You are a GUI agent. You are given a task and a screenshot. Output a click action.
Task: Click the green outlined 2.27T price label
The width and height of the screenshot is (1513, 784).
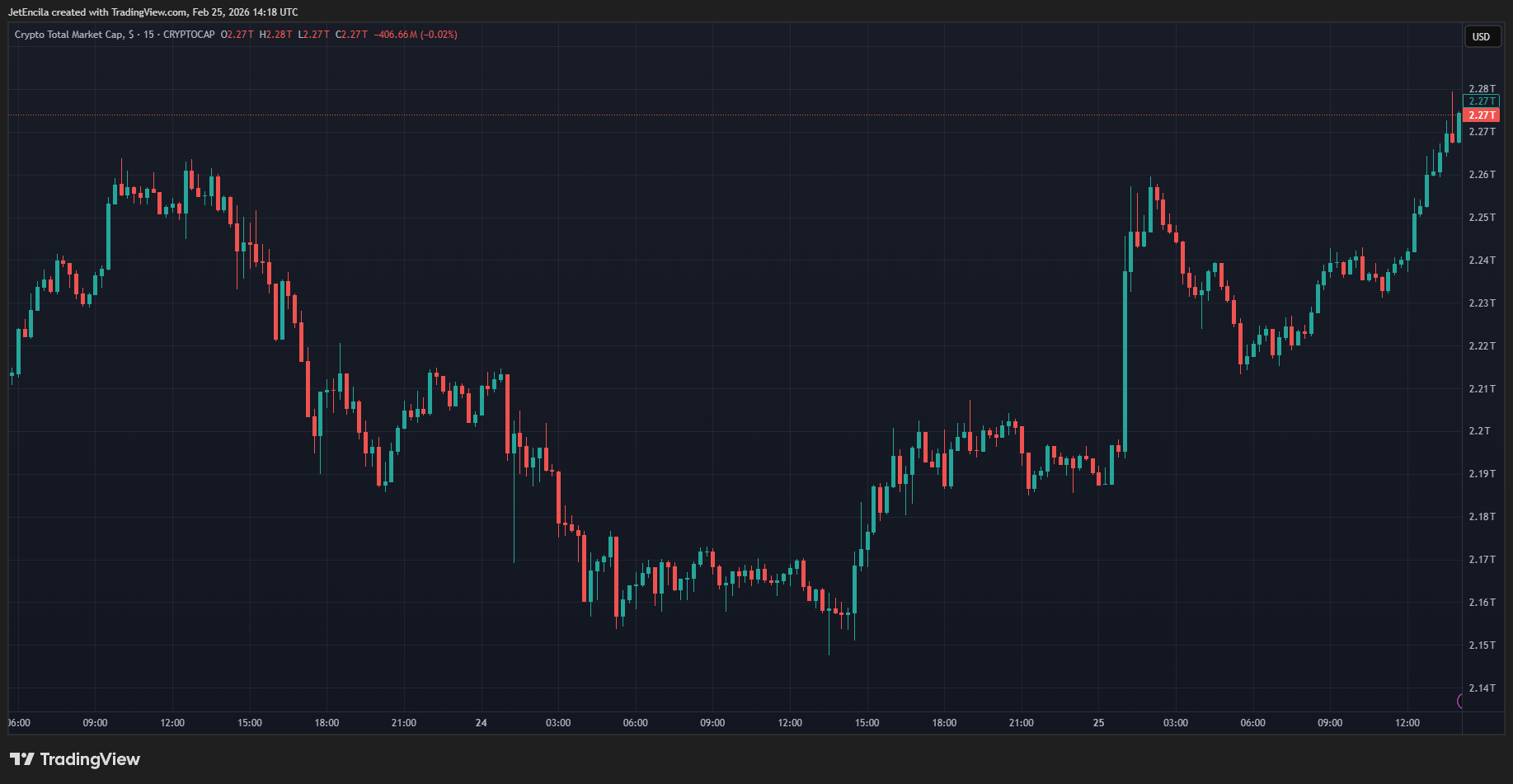tap(1481, 101)
